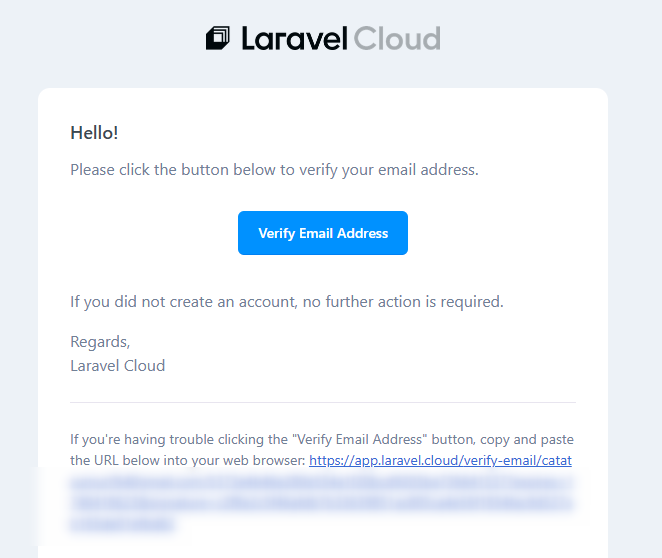Click the "Regards," closing line
This screenshot has height=558, width=662.
click(100, 342)
